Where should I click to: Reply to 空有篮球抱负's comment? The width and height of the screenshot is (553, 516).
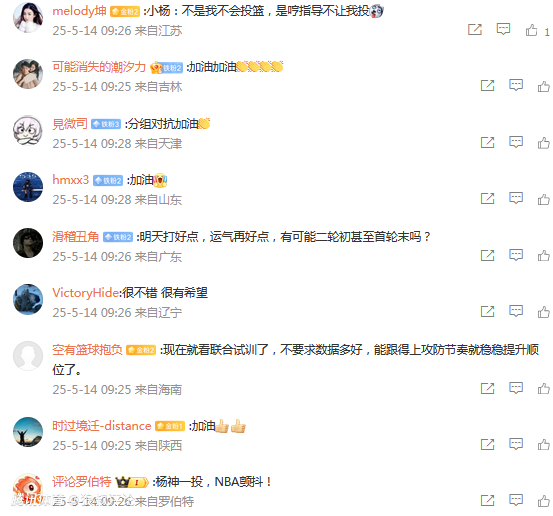point(516,388)
